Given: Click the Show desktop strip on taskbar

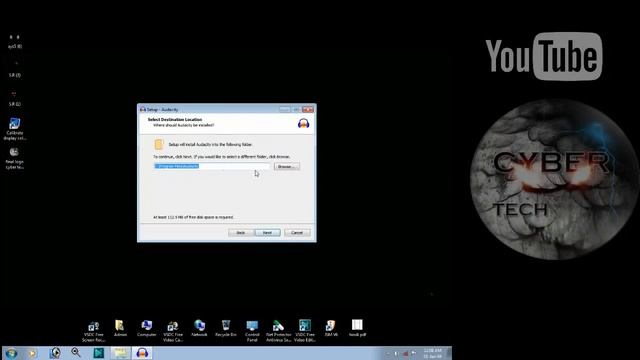Looking at the screenshot, I should pyautogui.click(x=449, y=353).
